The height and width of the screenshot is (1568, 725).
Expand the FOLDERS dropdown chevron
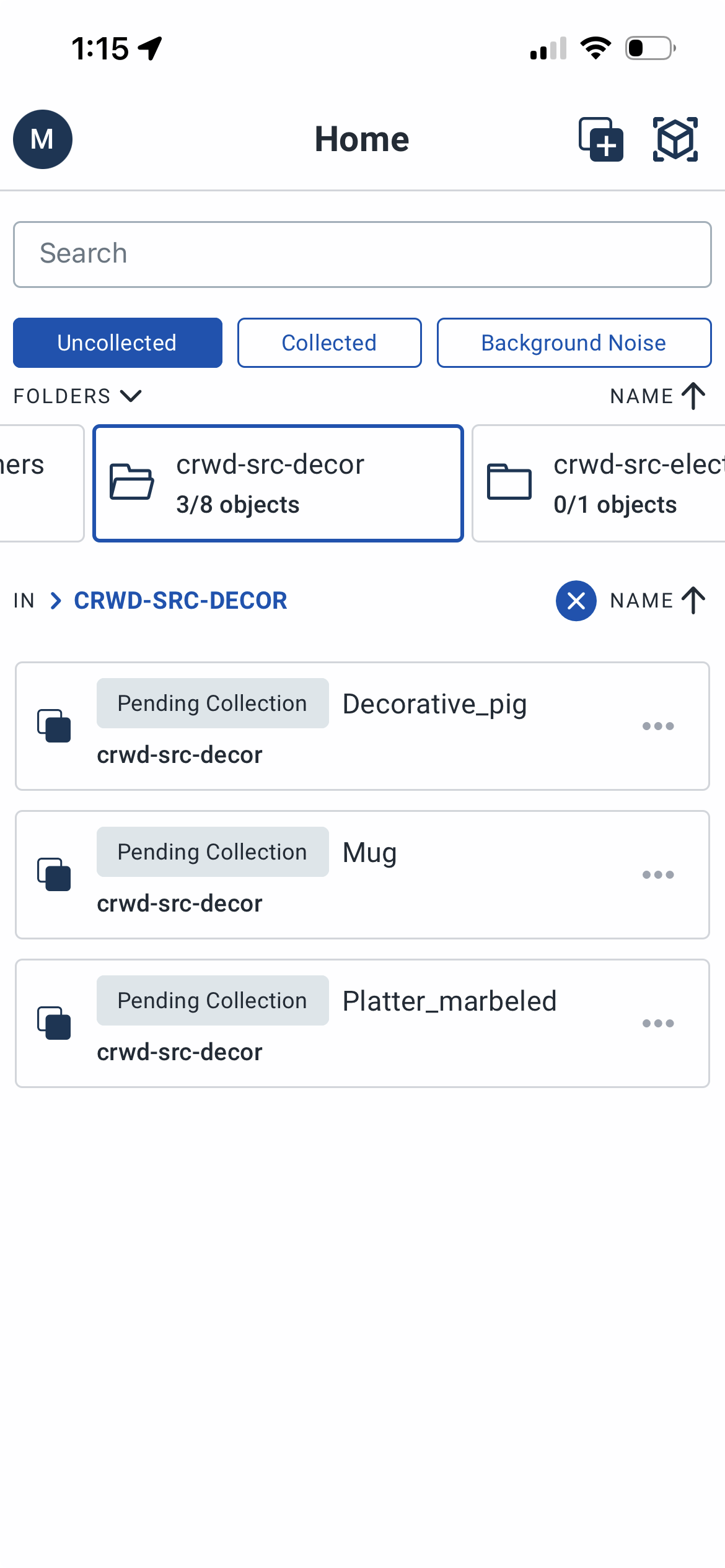[x=130, y=395]
